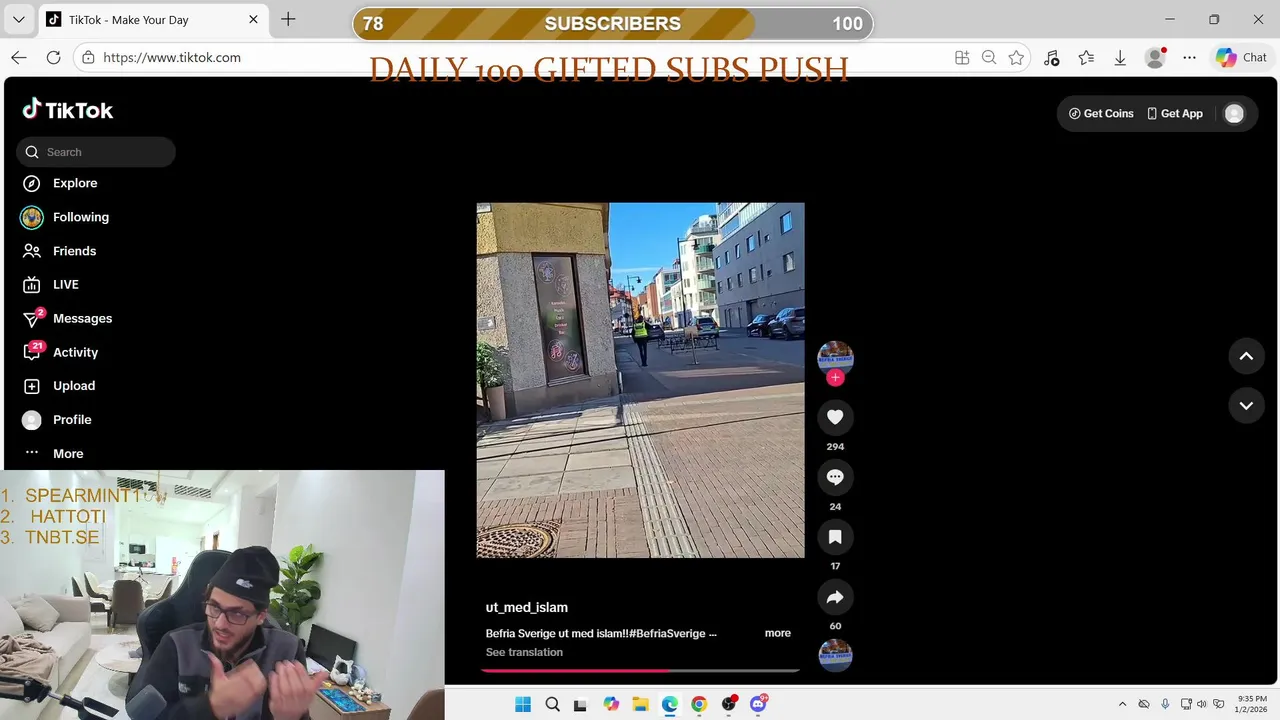Open the Favorites list toolbar icon
This screenshot has width=1280, height=720.
[x=1086, y=58]
